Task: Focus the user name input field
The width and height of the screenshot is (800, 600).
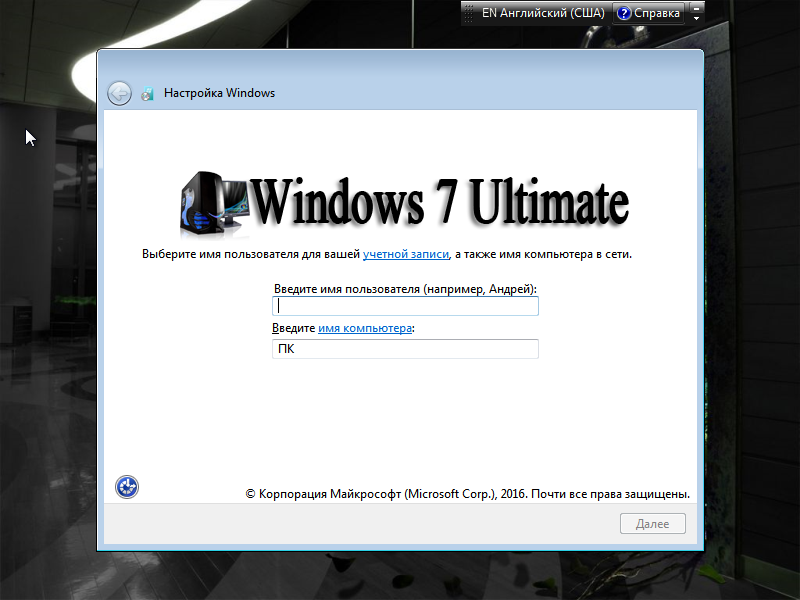Action: tap(405, 306)
